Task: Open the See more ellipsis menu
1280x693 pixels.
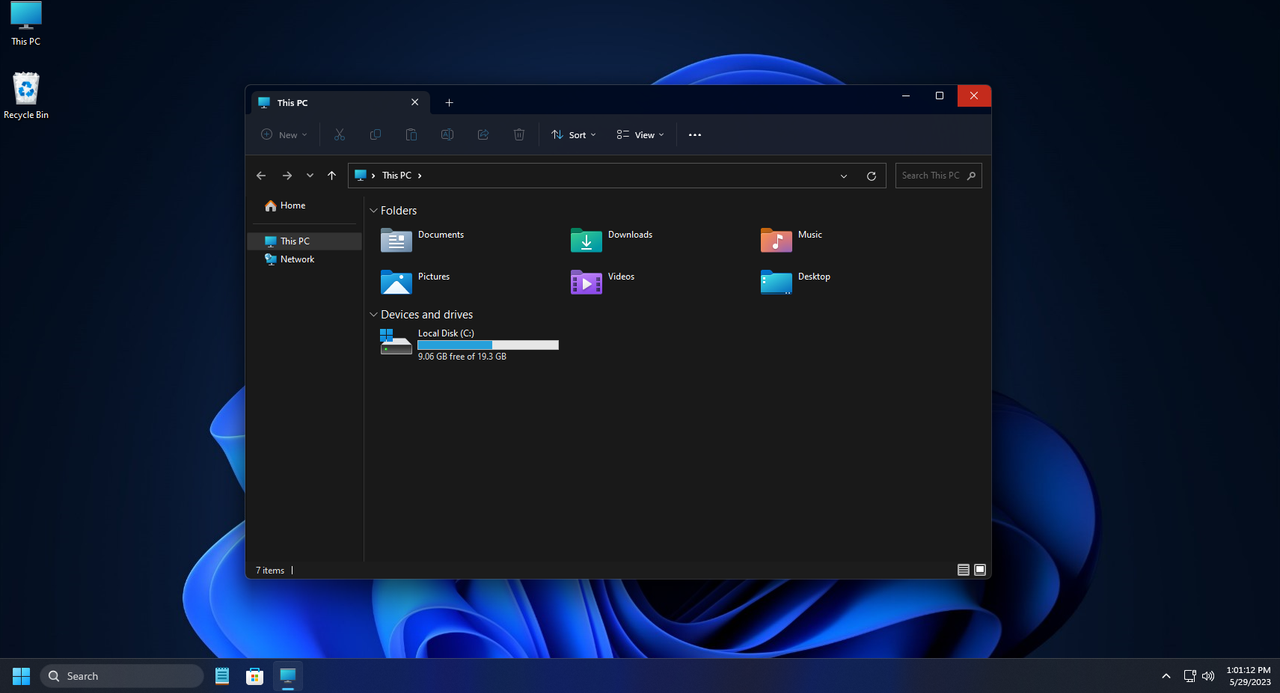Action: (695, 135)
